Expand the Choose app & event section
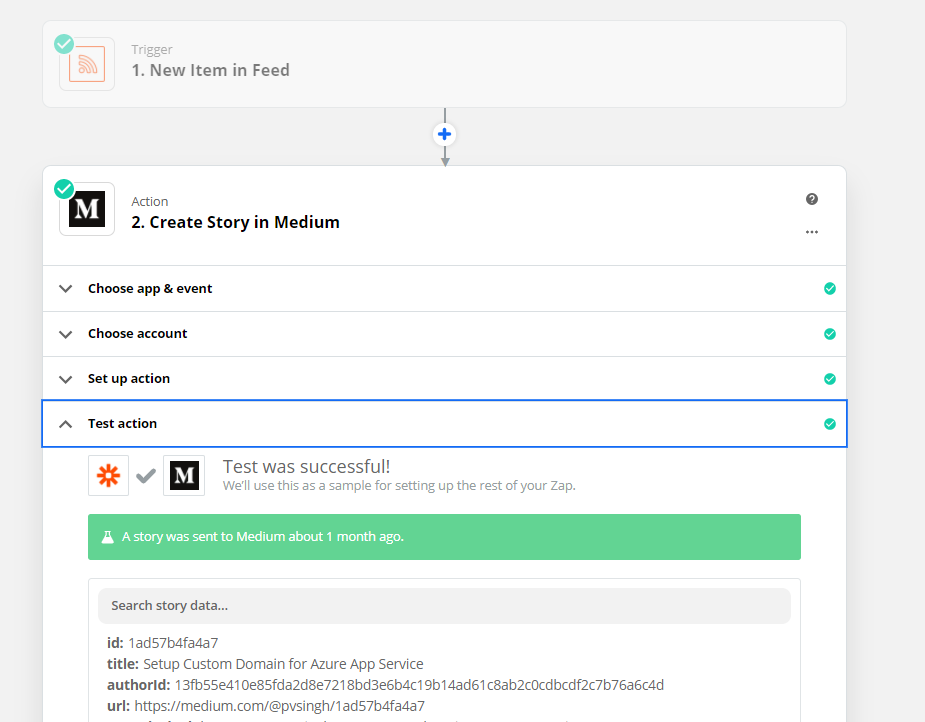This screenshot has width=925, height=722. 150,289
